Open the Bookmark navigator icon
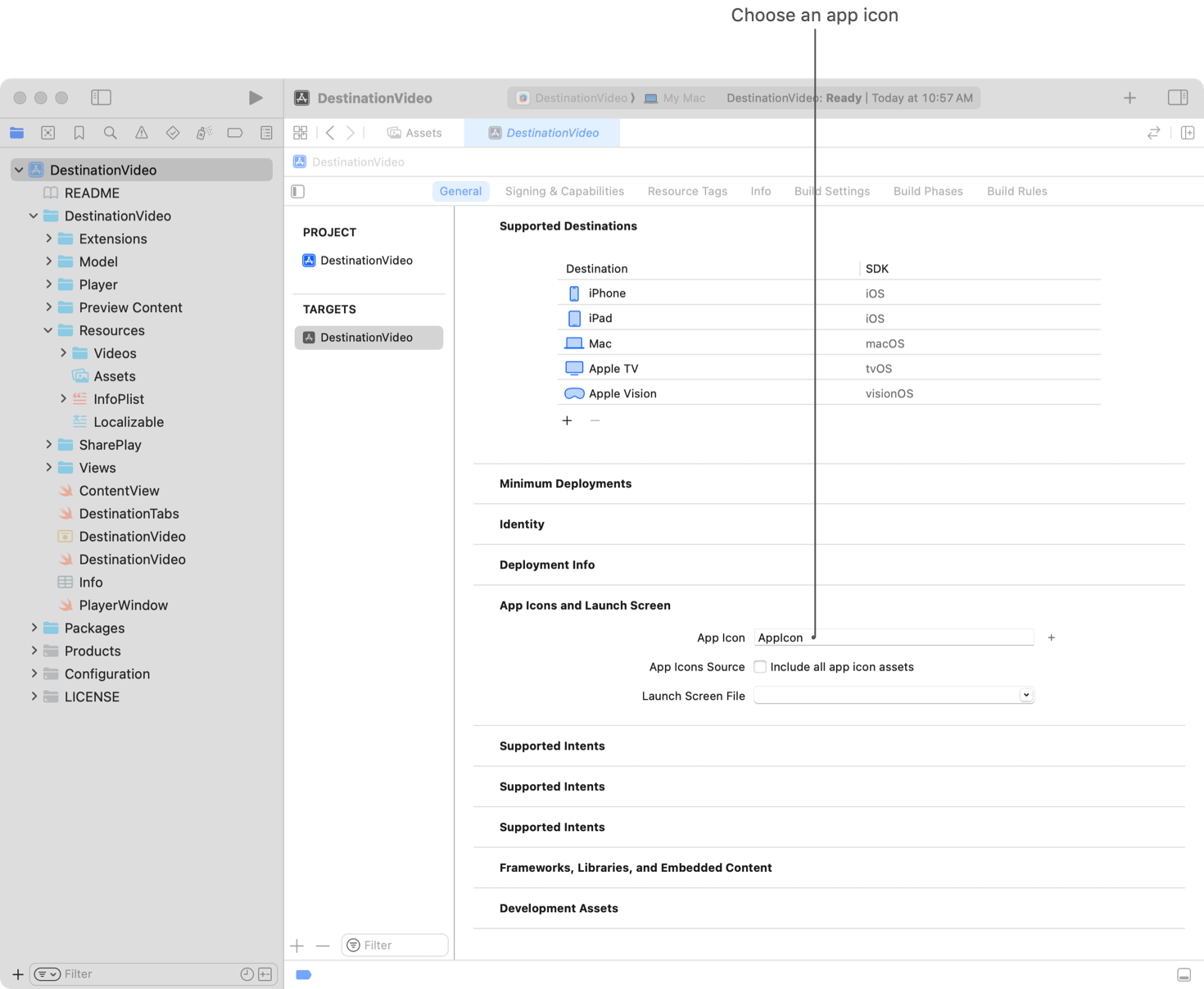 click(x=79, y=133)
